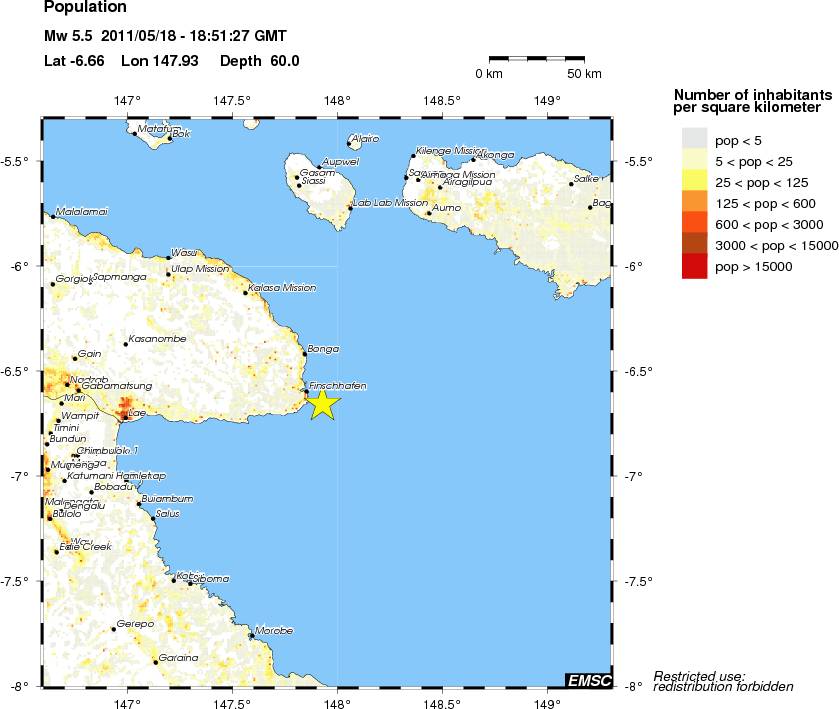Select the Lae city marker dot

point(125,416)
